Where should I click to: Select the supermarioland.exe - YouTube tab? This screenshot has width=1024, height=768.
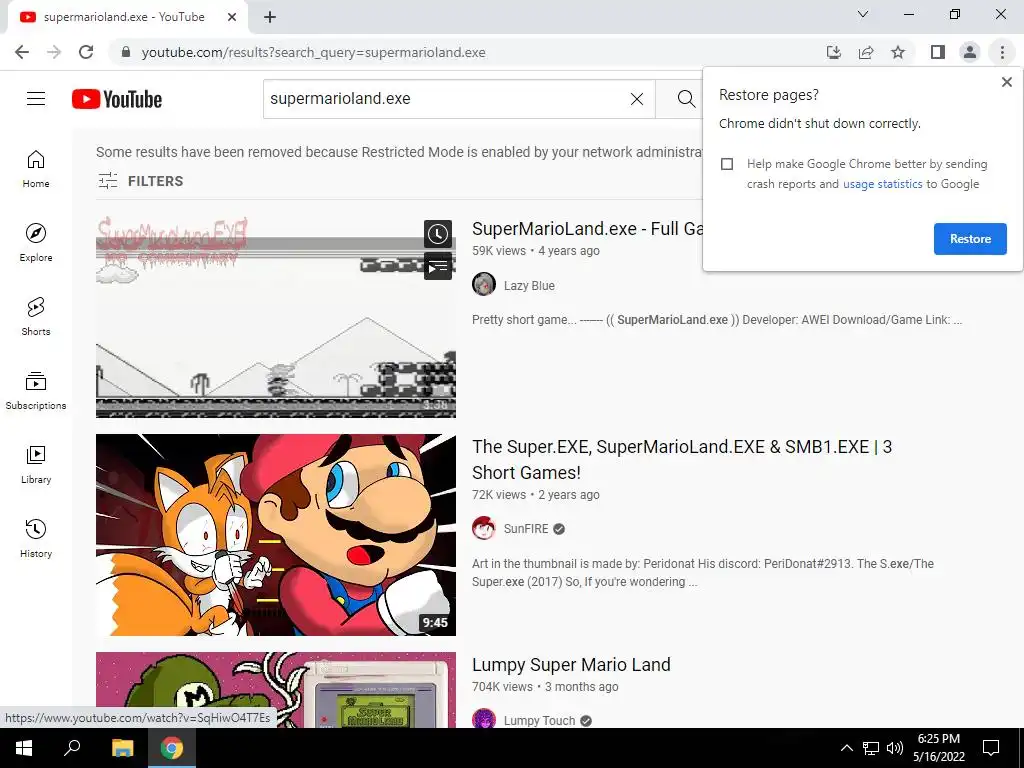(124, 17)
